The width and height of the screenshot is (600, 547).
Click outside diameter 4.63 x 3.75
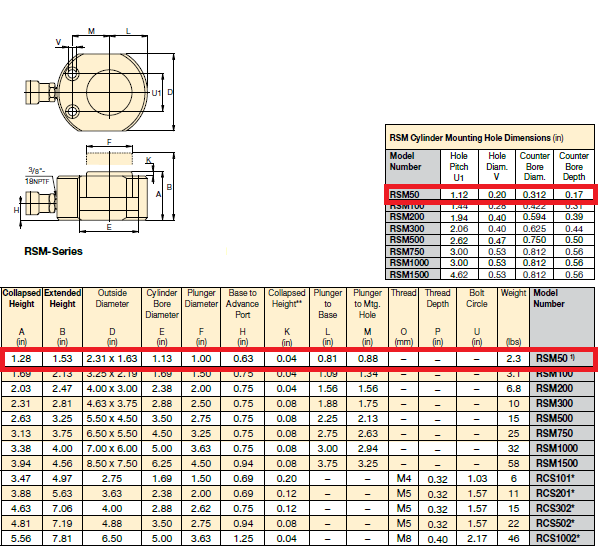pos(112,403)
